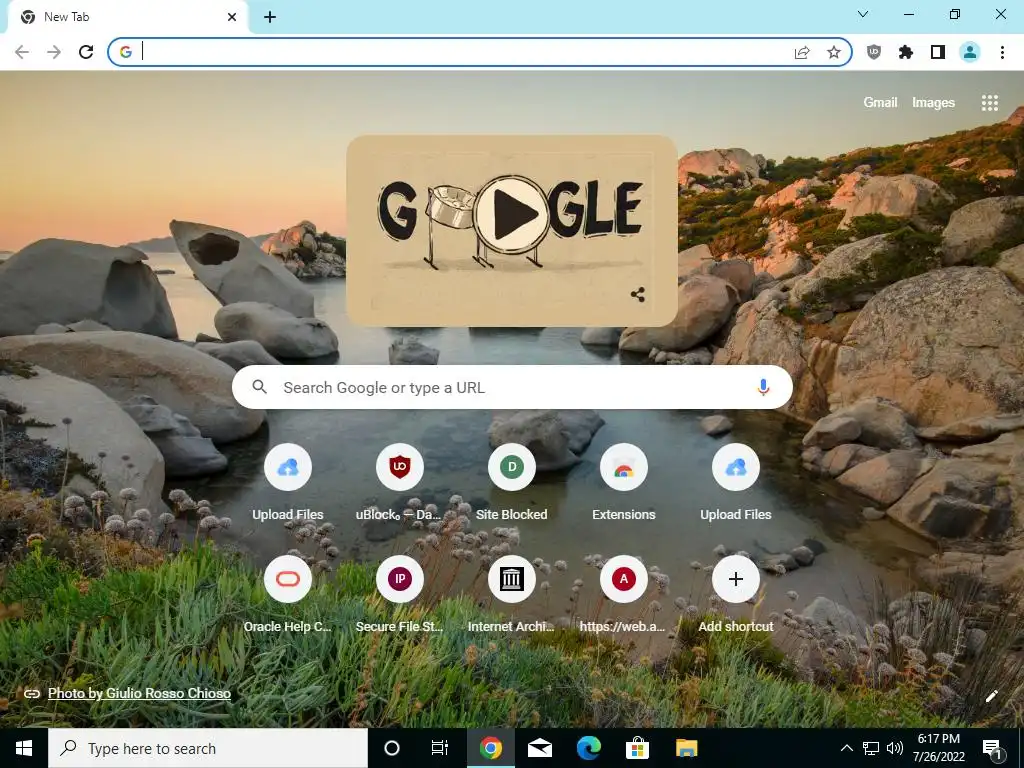The image size is (1024, 768).
Task: Open the Gmail link
Action: coord(880,103)
